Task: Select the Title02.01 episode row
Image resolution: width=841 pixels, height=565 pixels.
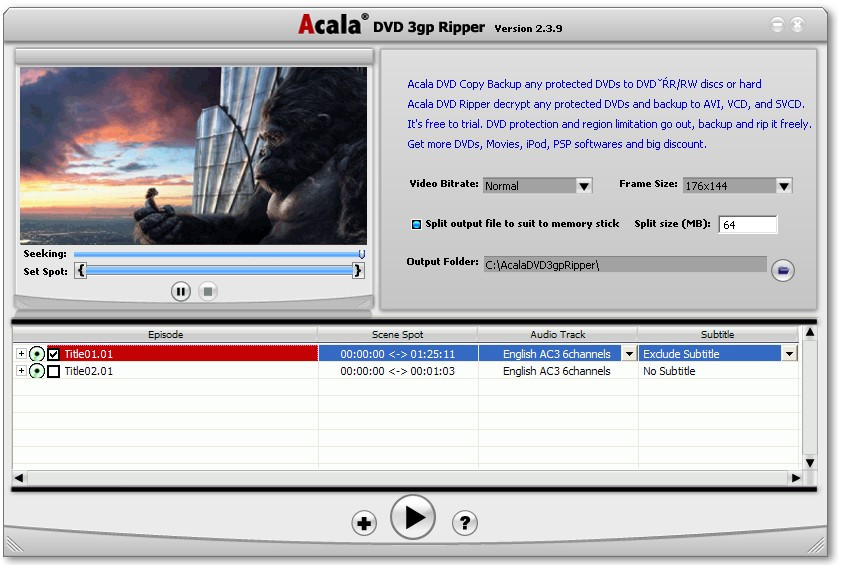Action: coord(182,371)
